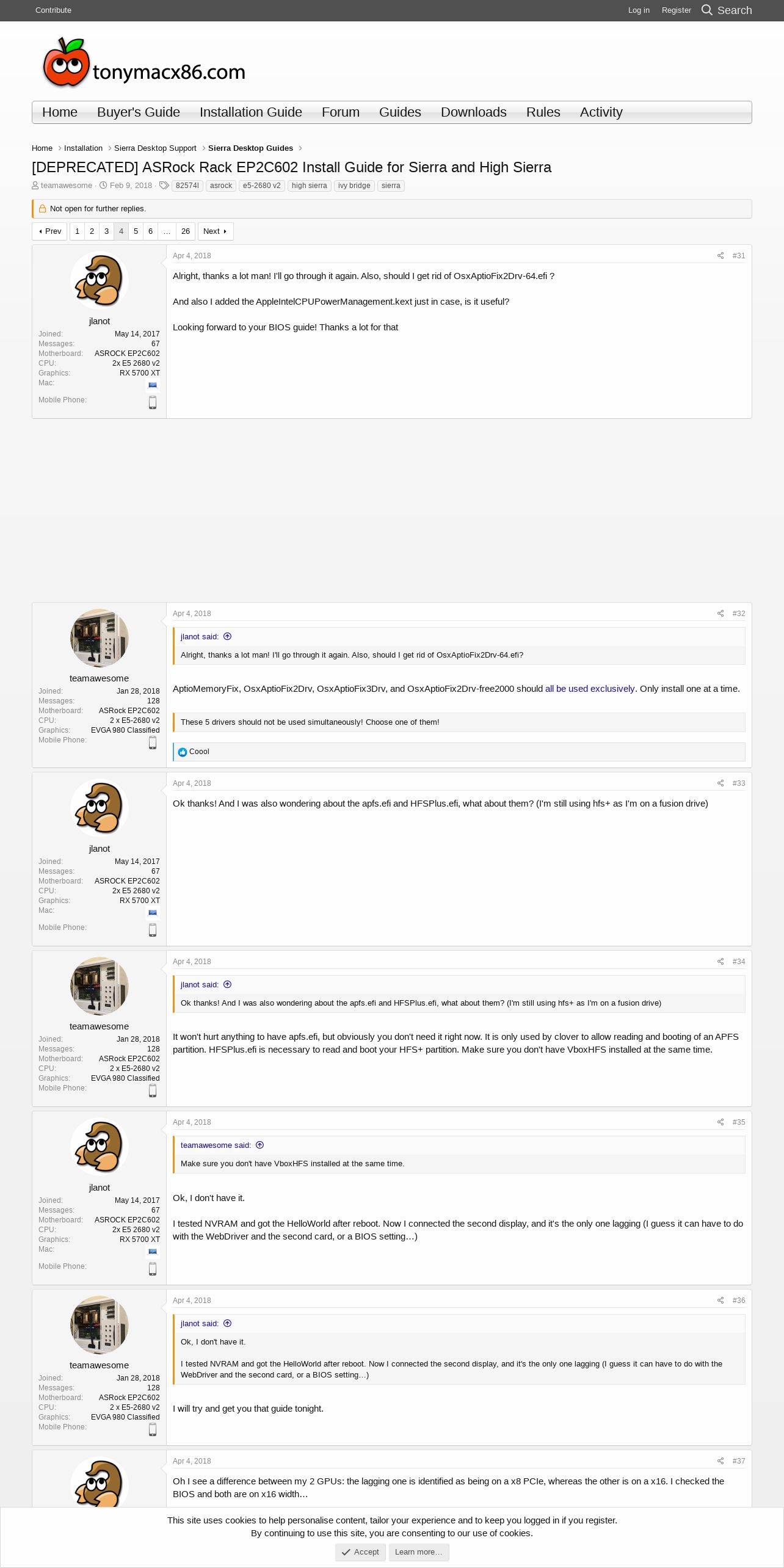Select the asrock tag

point(221,186)
